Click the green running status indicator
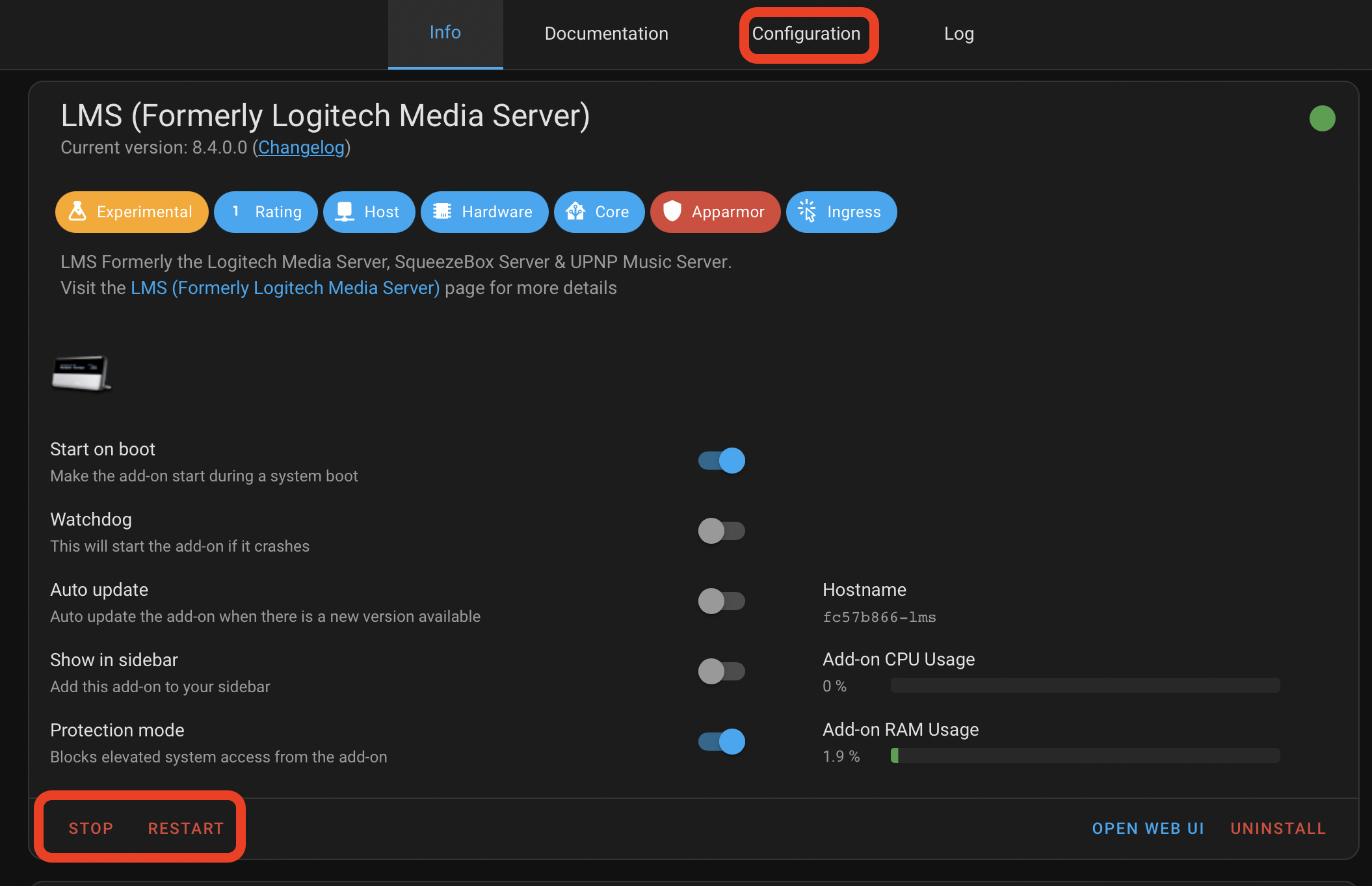1372x886 pixels. pos(1322,118)
